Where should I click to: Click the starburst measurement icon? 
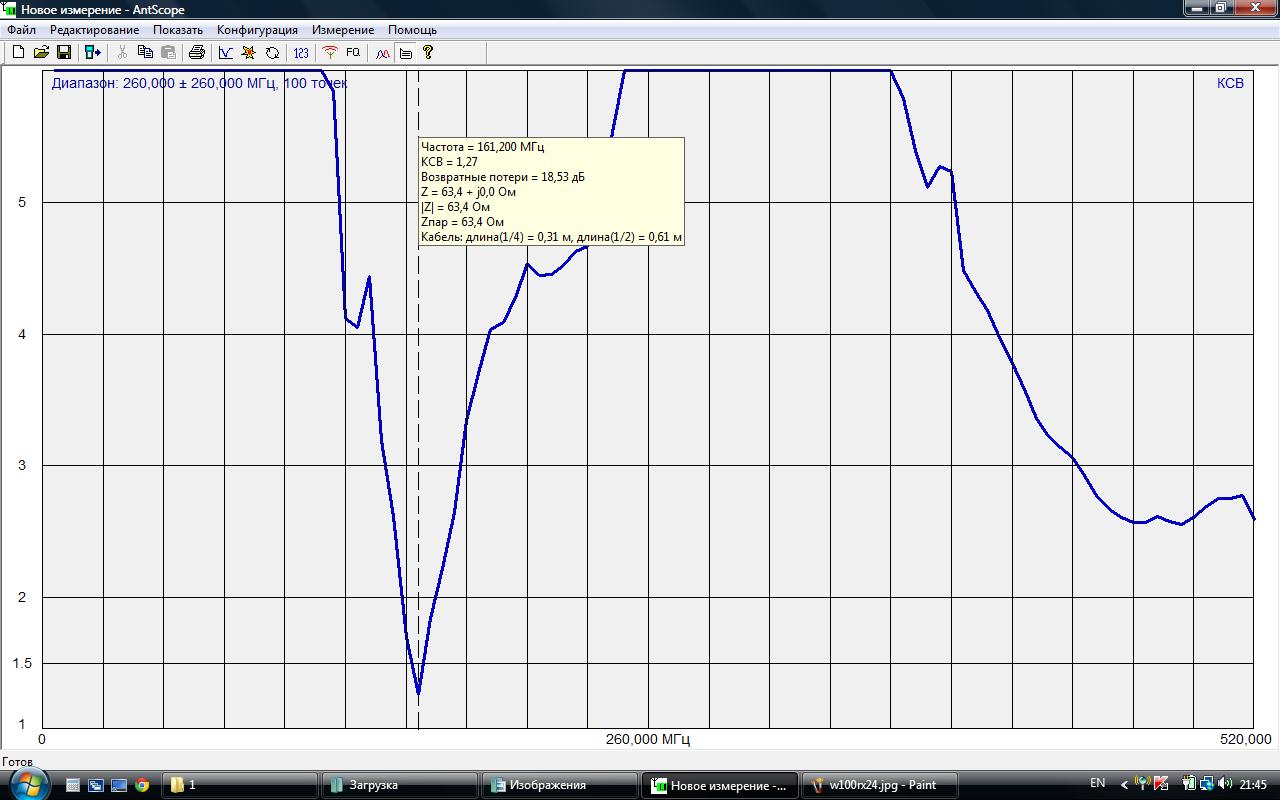[249, 52]
